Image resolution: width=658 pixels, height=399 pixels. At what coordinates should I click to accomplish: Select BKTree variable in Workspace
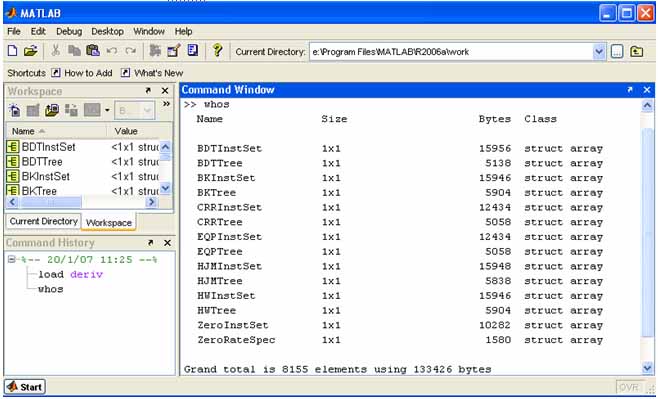point(39,191)
